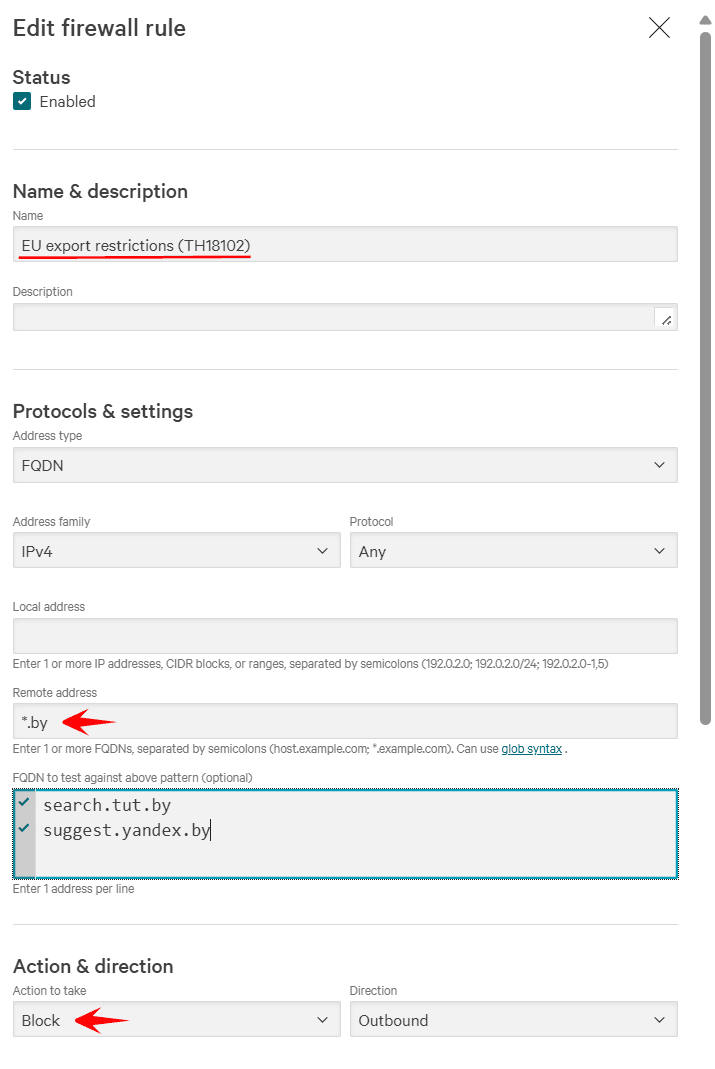The image size is (715, 1069).
Task: Click the Address type chevron arrow
Action: click(659, 465)
